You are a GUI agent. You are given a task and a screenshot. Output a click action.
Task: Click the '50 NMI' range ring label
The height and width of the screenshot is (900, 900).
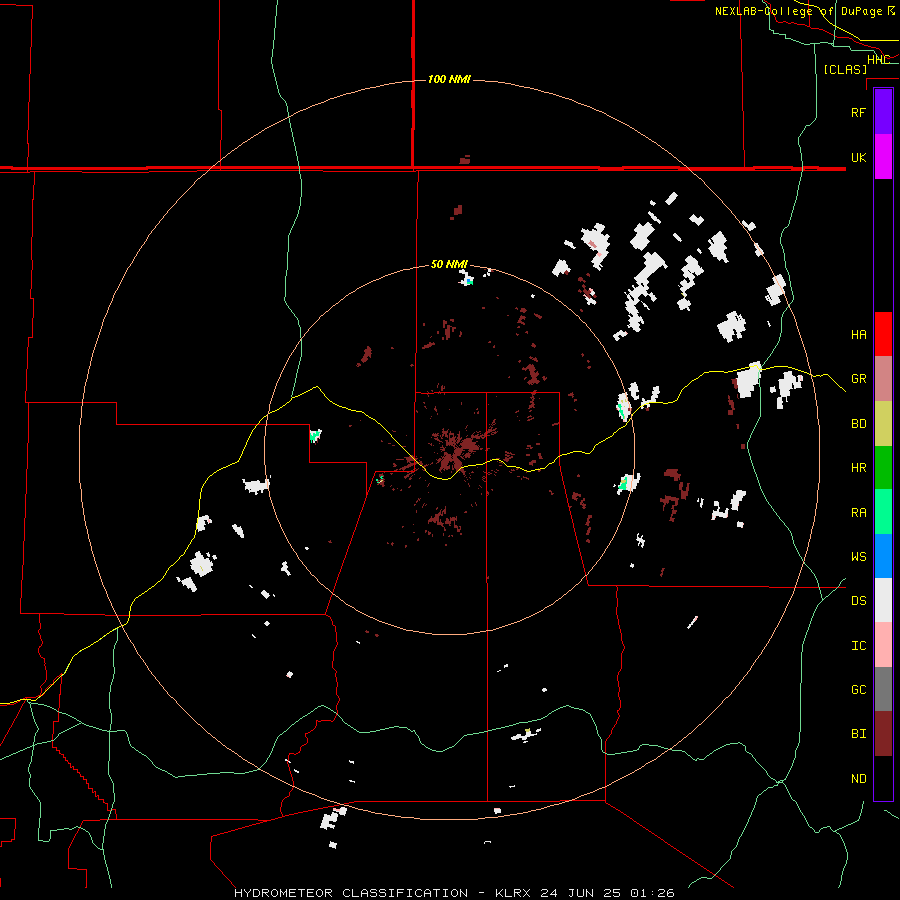click(449, 264)
